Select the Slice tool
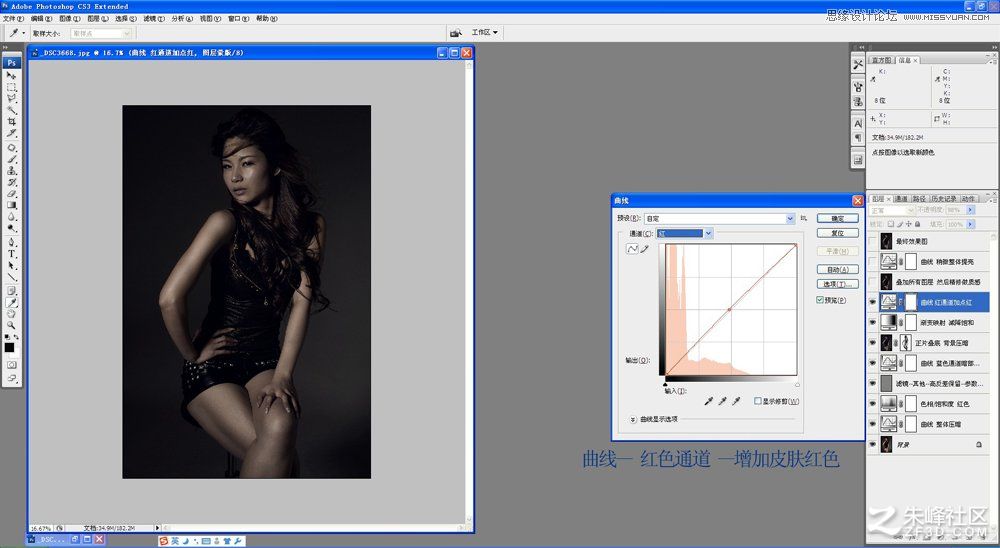1000x548 pixels. pos(11,133)
